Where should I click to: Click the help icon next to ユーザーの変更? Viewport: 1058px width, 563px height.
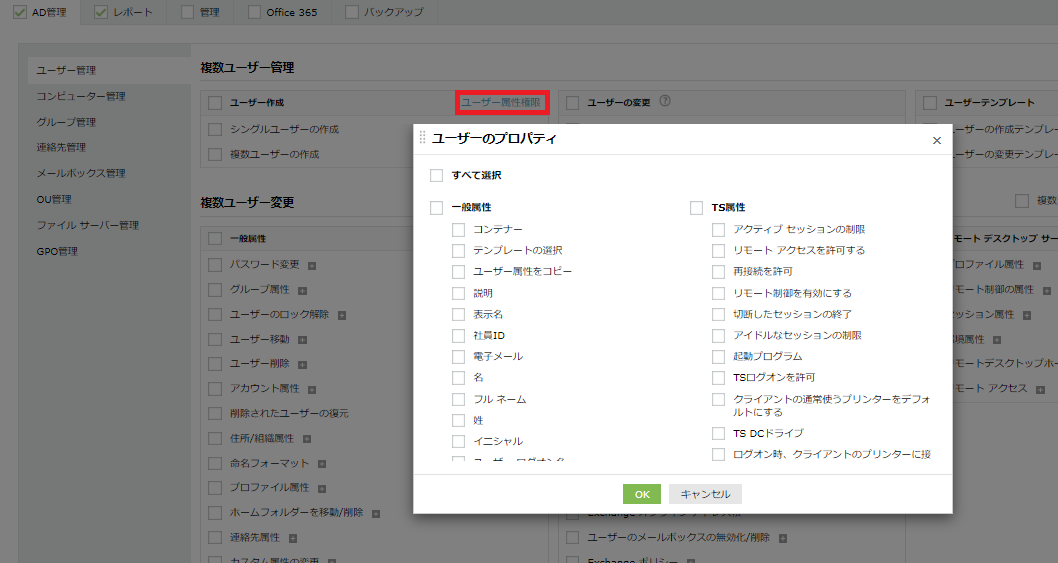click(x=665, y=101)
